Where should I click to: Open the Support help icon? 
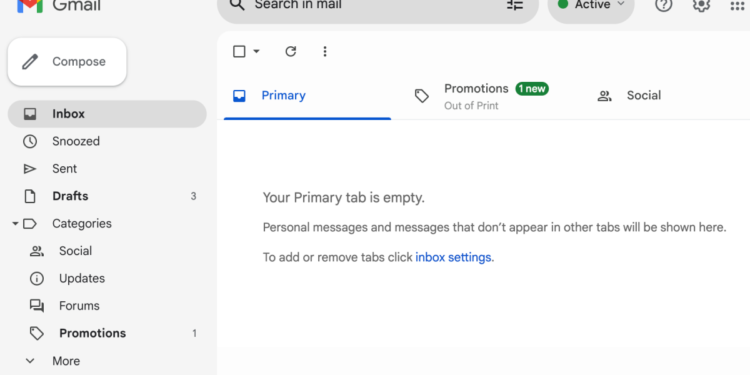tap(663, 4)
